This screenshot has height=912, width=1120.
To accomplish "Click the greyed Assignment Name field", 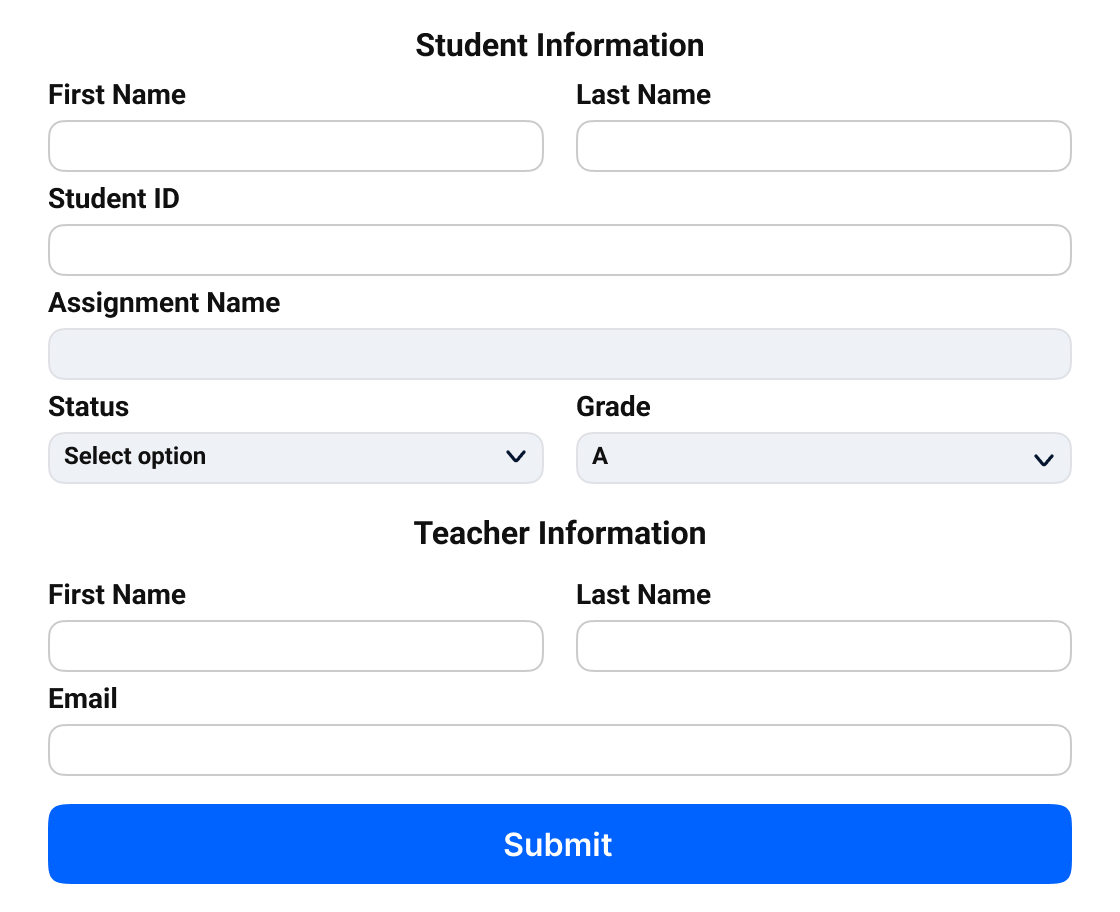I will pos(560,354).
